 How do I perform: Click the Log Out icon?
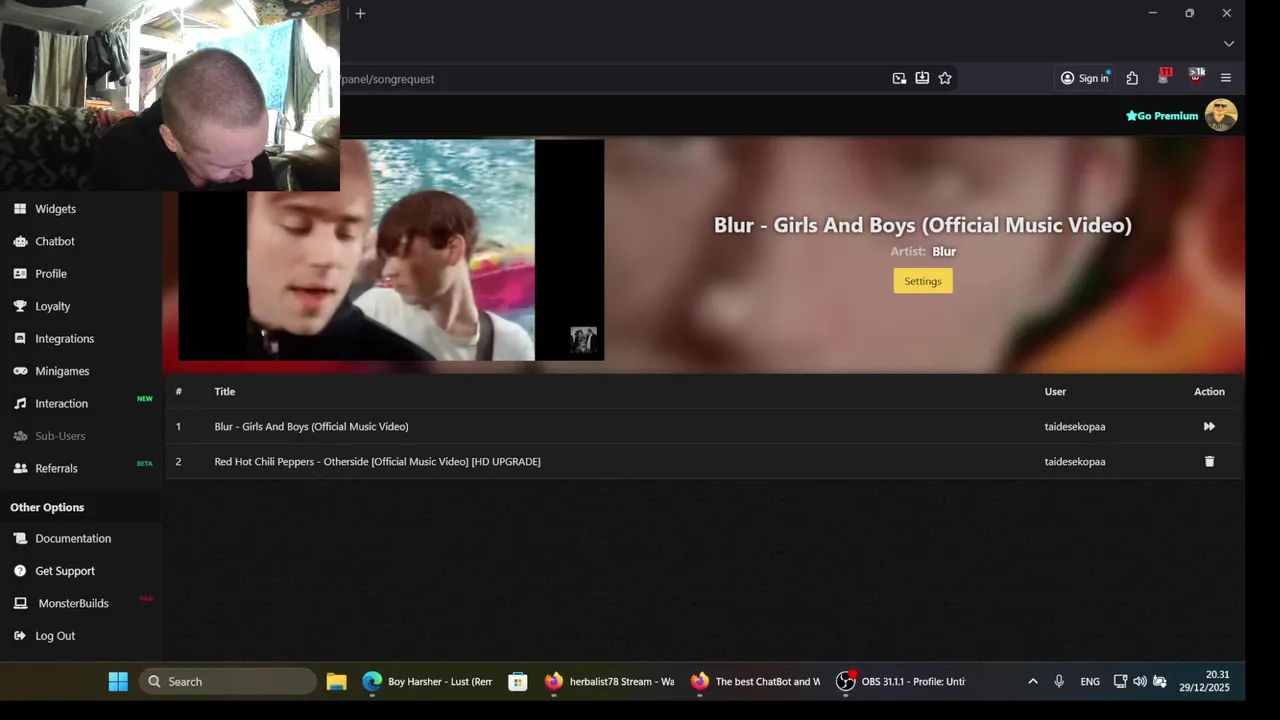[x=20, y=636]
